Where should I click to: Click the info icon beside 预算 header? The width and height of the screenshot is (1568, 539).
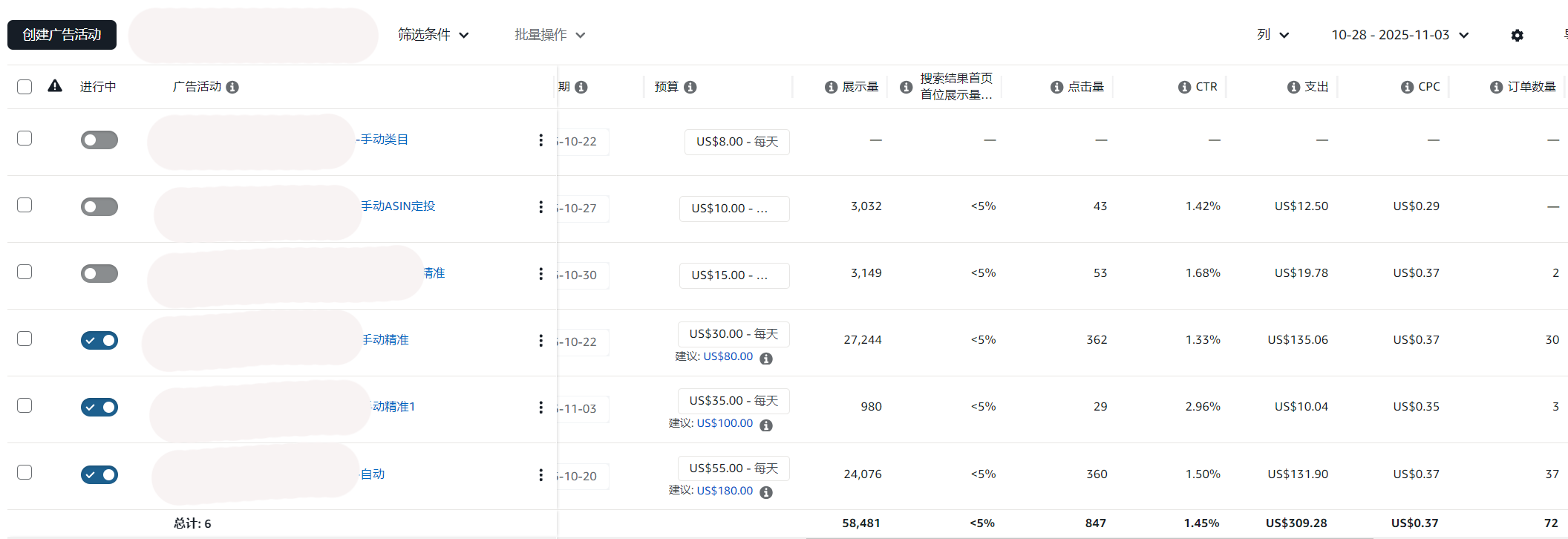point(690,88)
